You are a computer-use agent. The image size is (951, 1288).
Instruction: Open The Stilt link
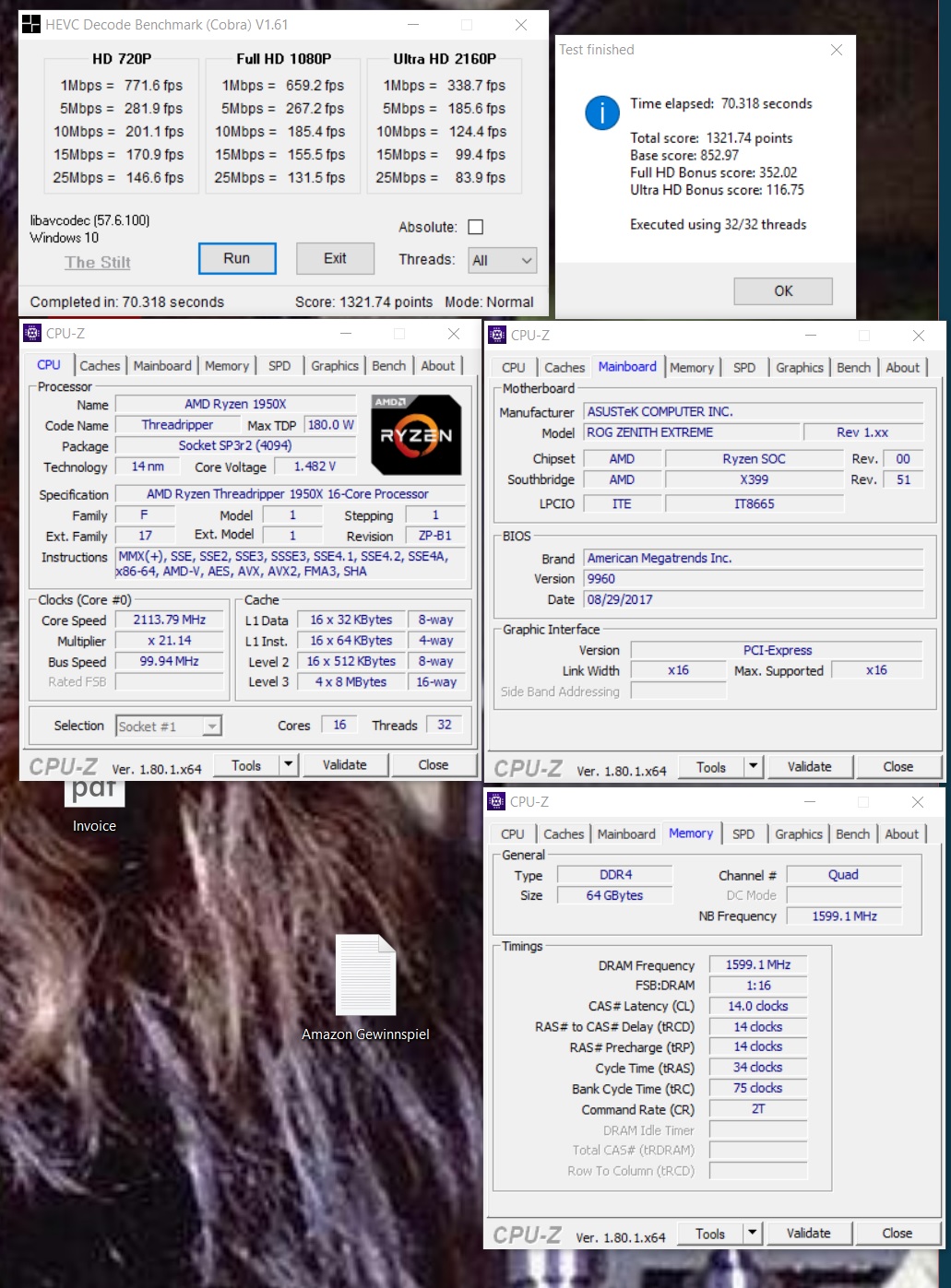tap(98, 263)
